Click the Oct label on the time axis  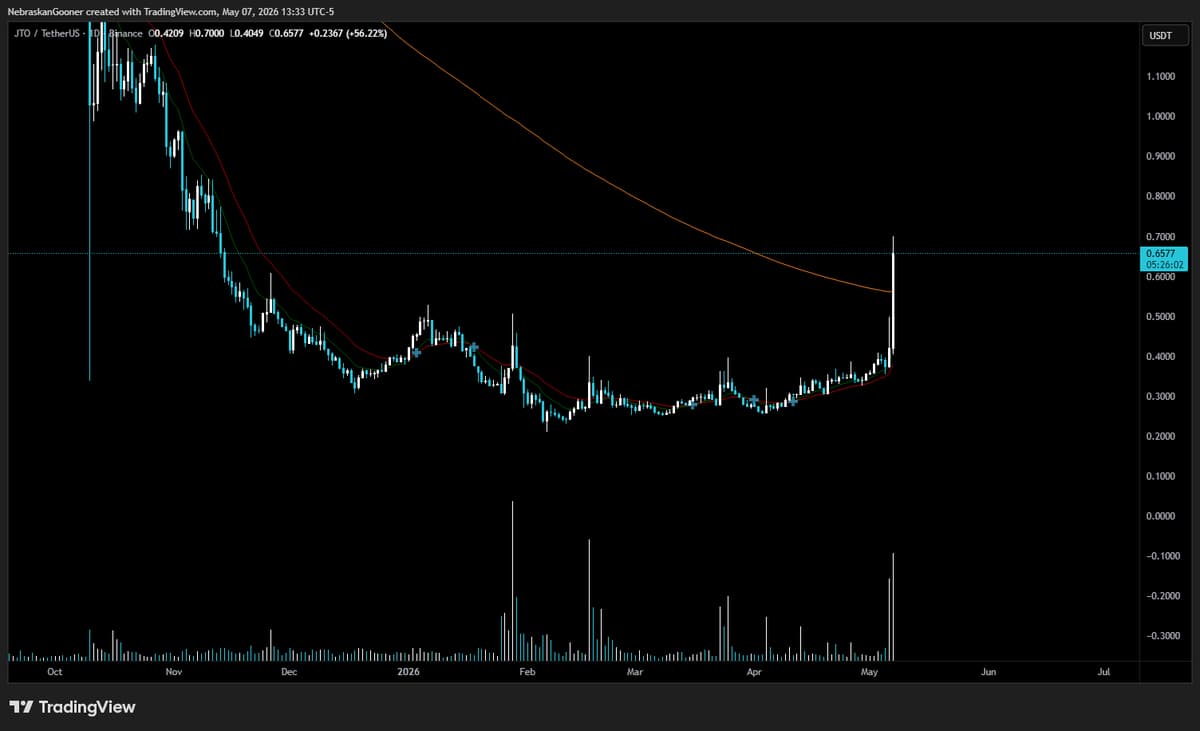55,673
